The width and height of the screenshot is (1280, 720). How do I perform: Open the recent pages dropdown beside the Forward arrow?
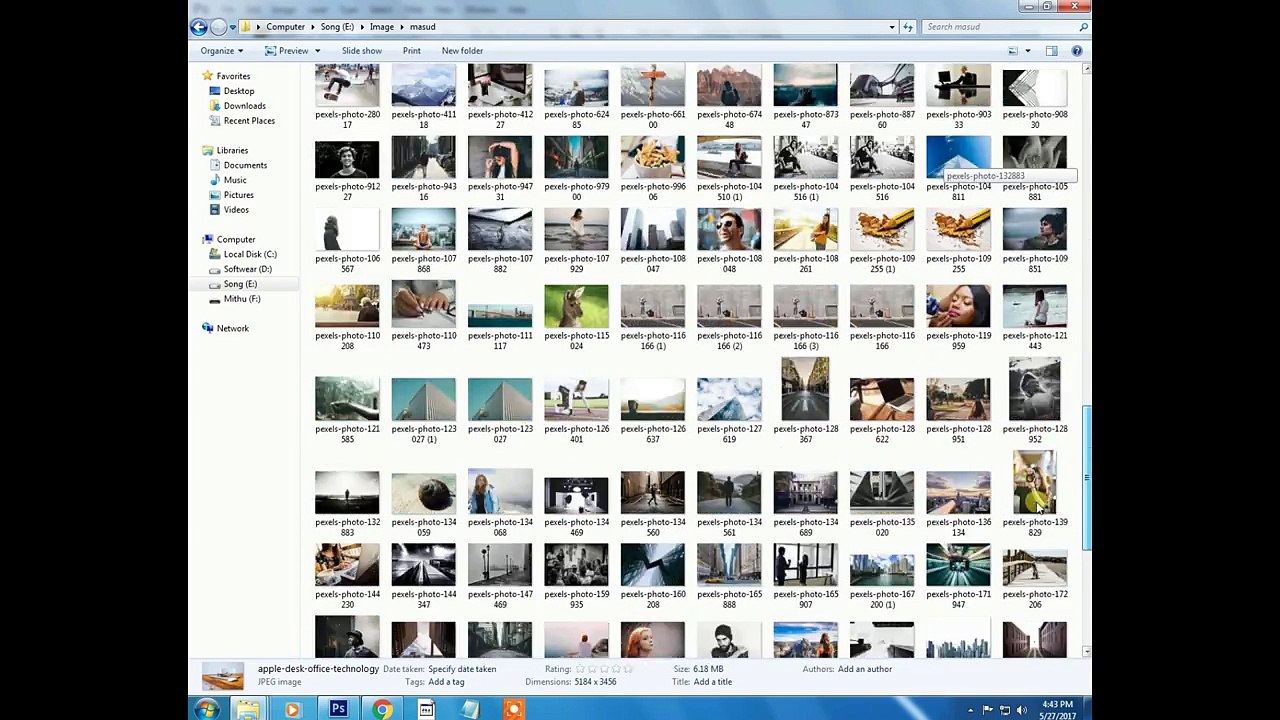coord(232,27)
